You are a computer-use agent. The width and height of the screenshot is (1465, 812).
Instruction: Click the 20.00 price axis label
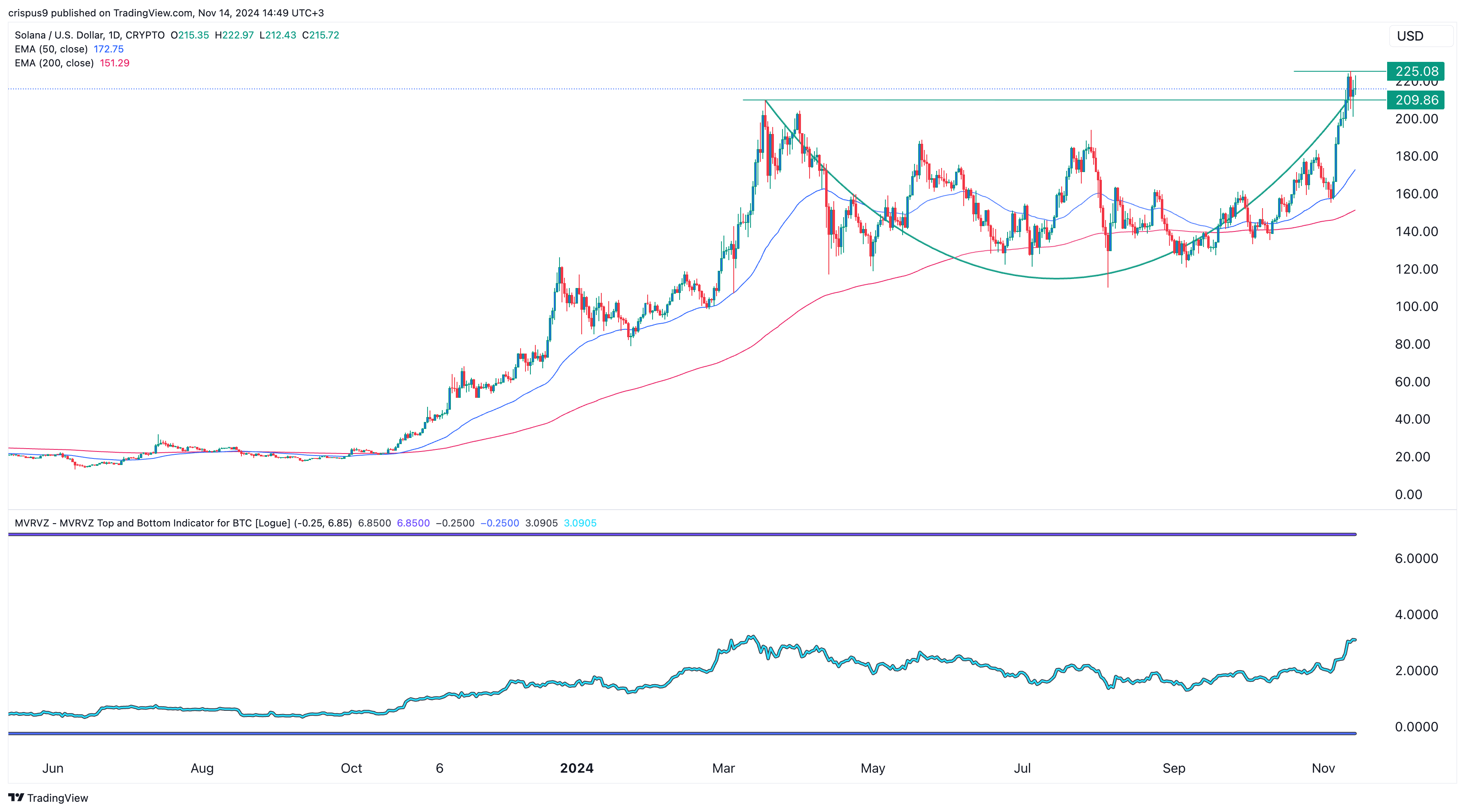tap(1412, 457)
